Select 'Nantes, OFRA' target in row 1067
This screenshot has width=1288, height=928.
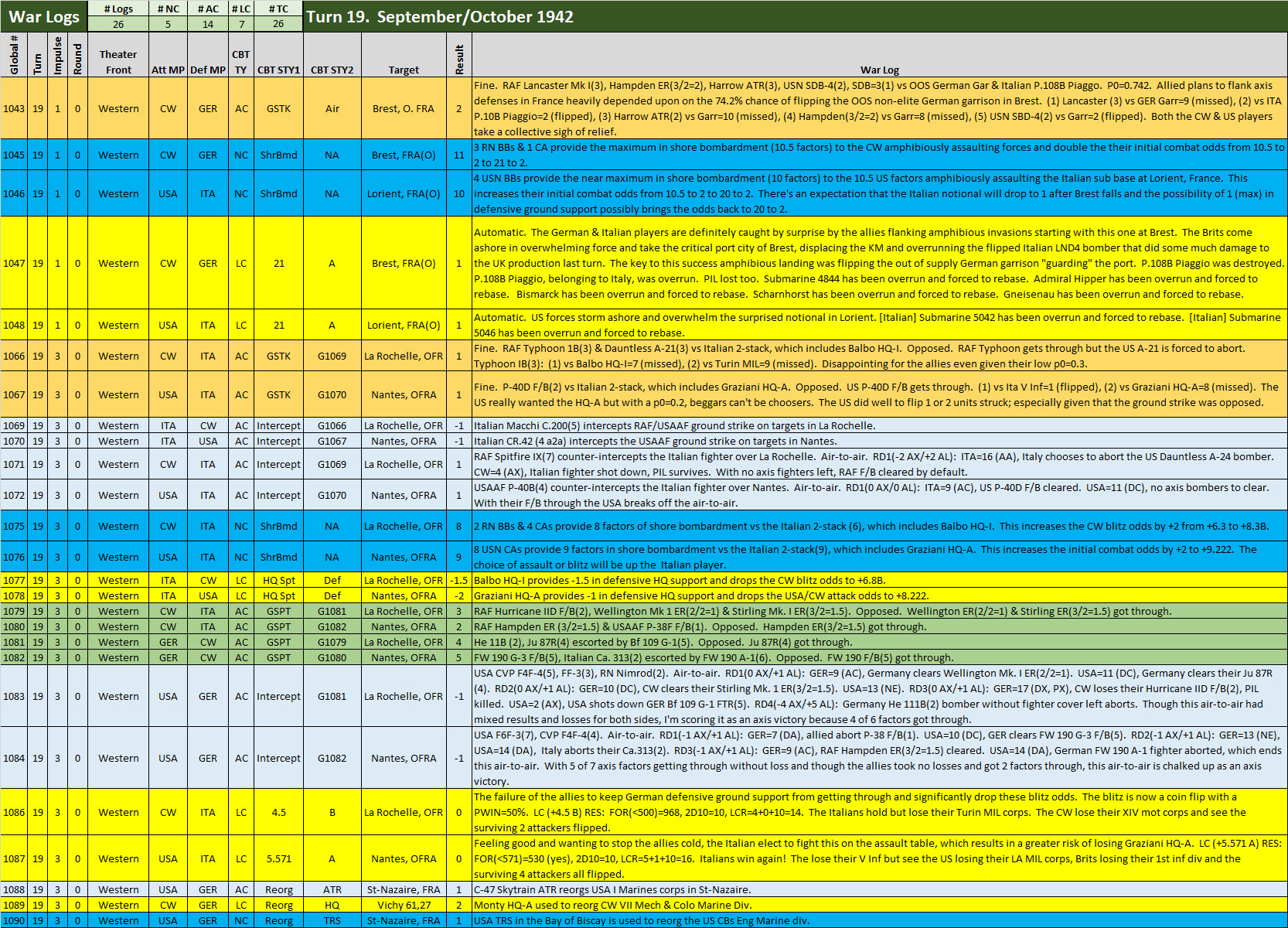click(404, 394)
